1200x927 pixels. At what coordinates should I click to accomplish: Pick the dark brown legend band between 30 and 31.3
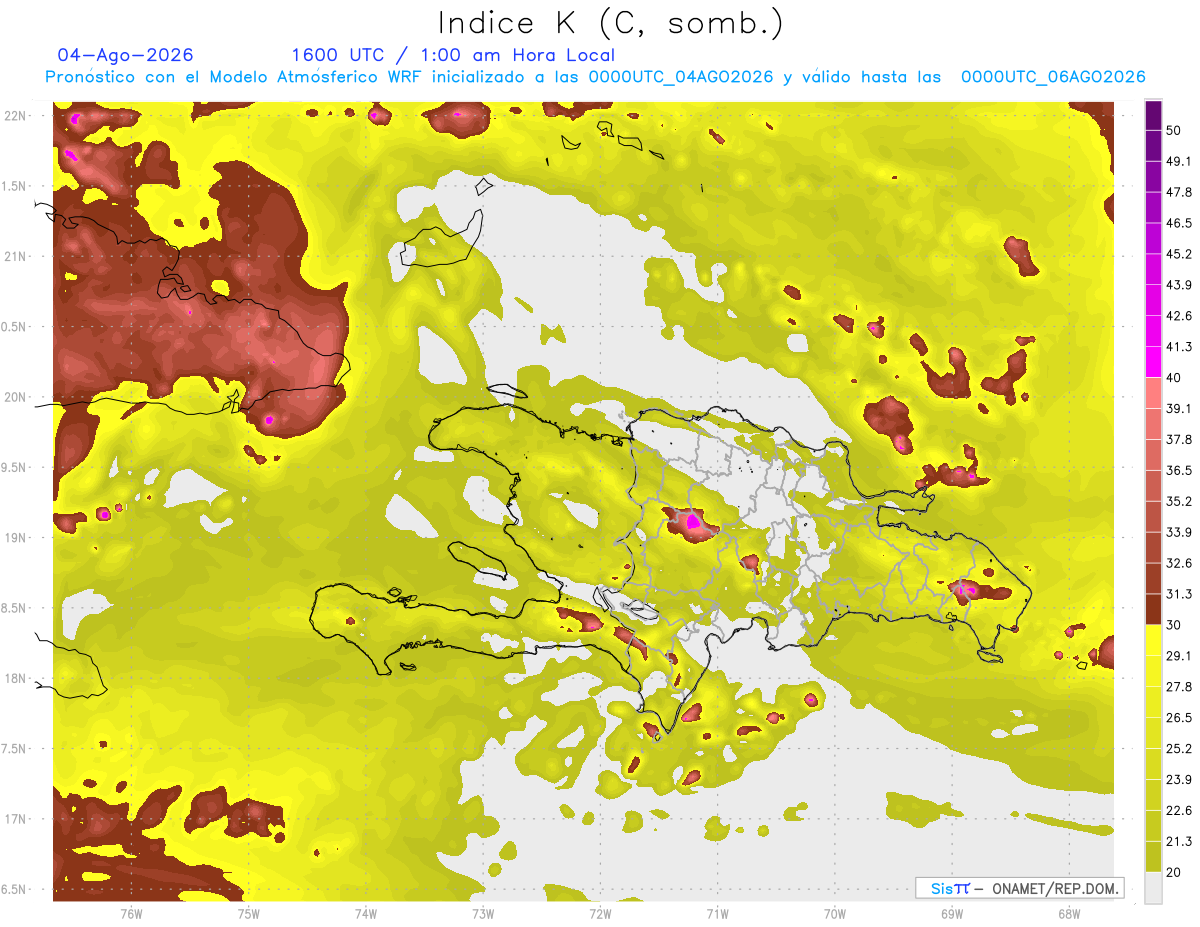(1153, 609)
